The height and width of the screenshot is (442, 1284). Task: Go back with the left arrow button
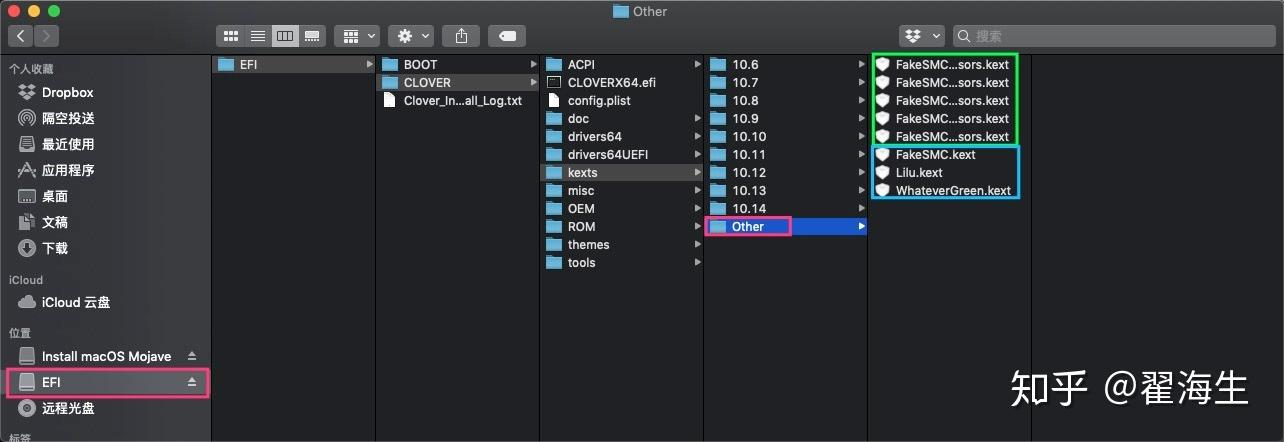21,36
